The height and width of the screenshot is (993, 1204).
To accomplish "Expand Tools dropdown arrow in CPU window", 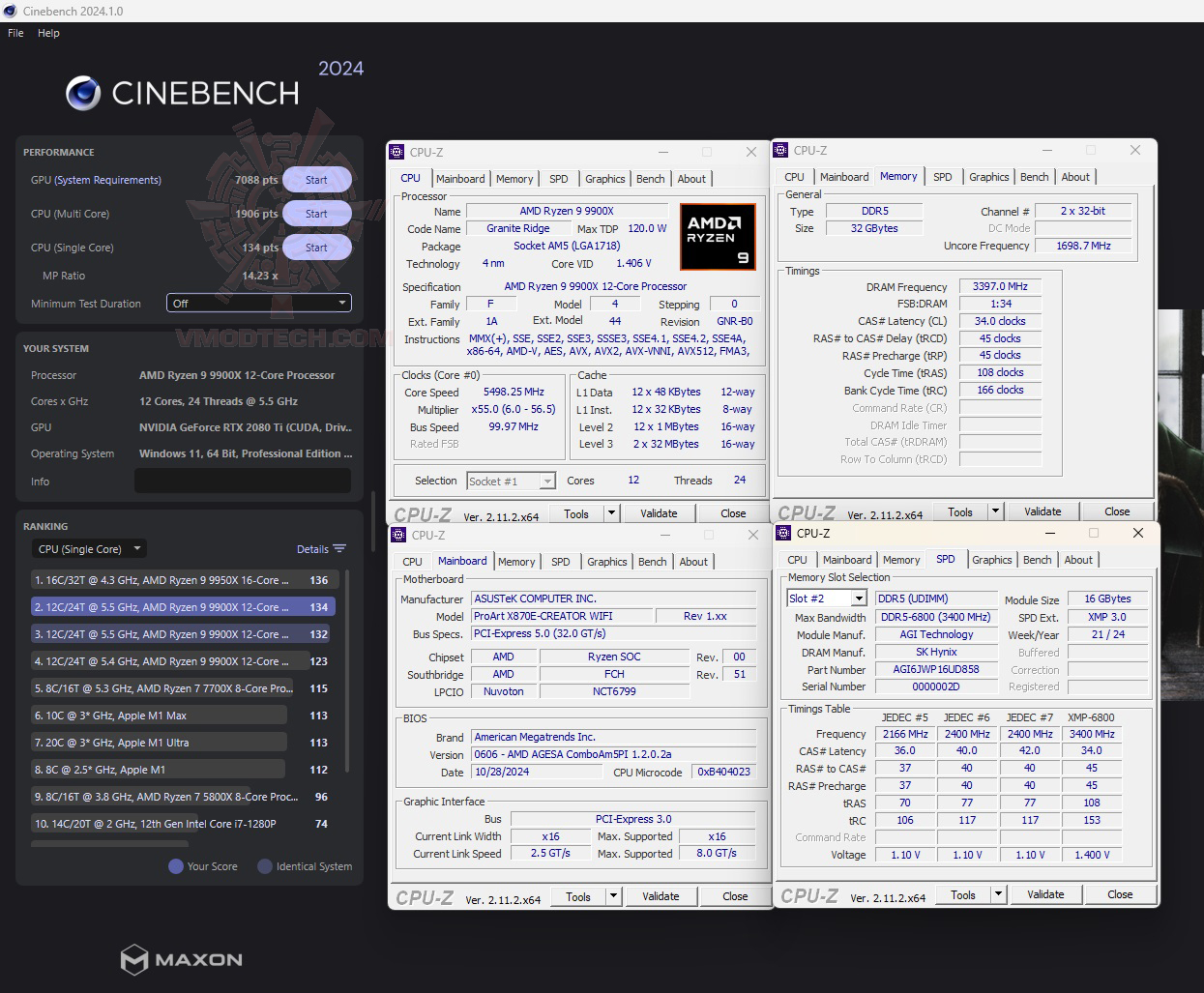I will [611, 513].
